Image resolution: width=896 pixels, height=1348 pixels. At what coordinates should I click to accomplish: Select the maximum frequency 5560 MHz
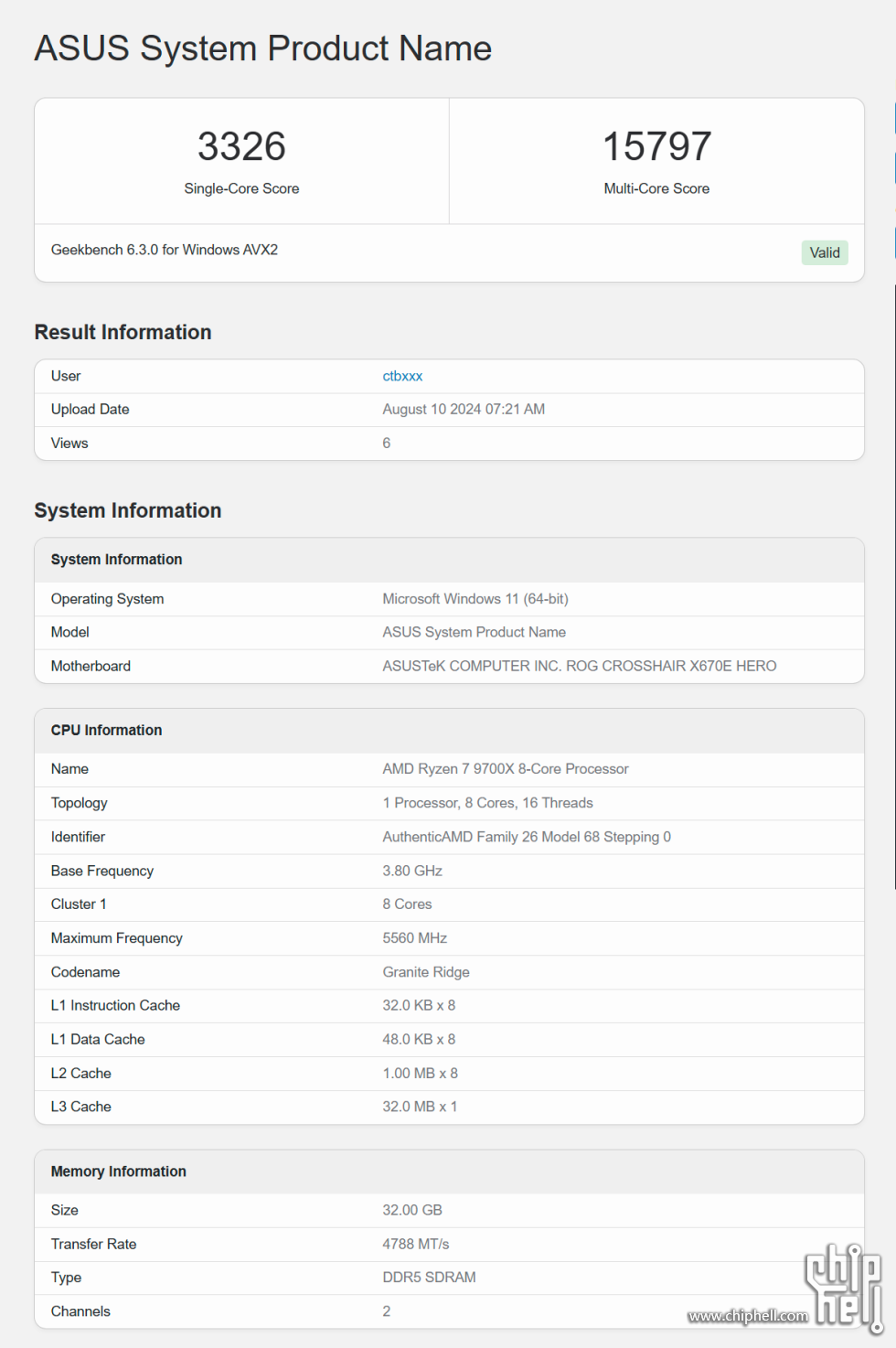click(x=415, y=938)
